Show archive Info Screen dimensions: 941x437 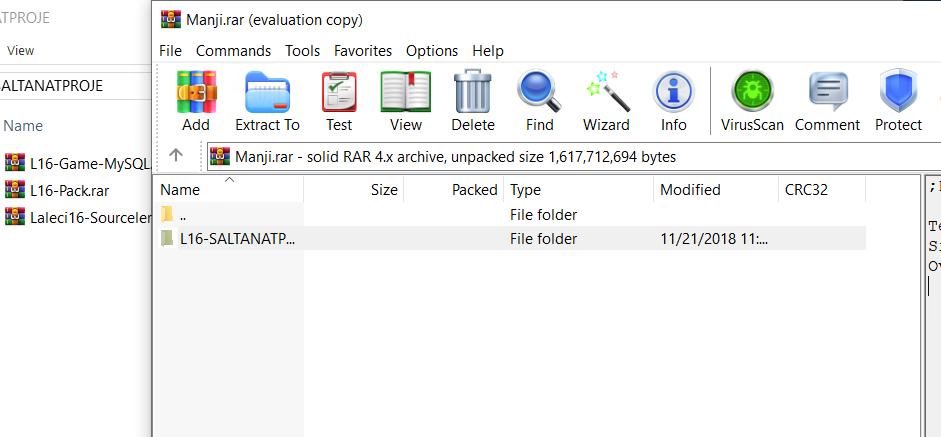[x=673, y=92]
